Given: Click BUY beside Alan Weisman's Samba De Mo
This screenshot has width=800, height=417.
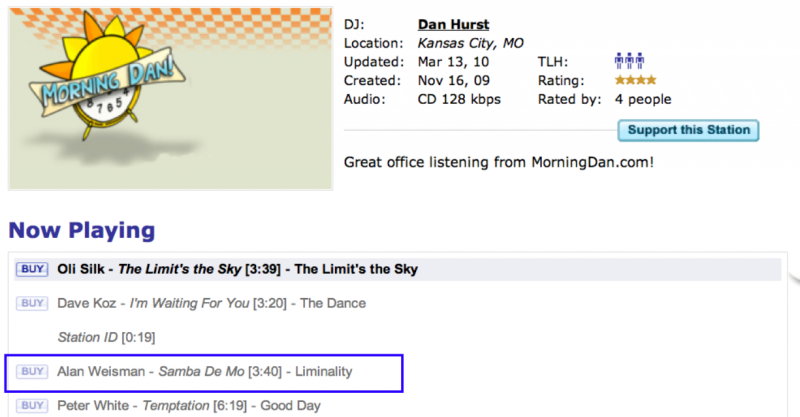Looking at the screenshot, I should coord(32,371).
